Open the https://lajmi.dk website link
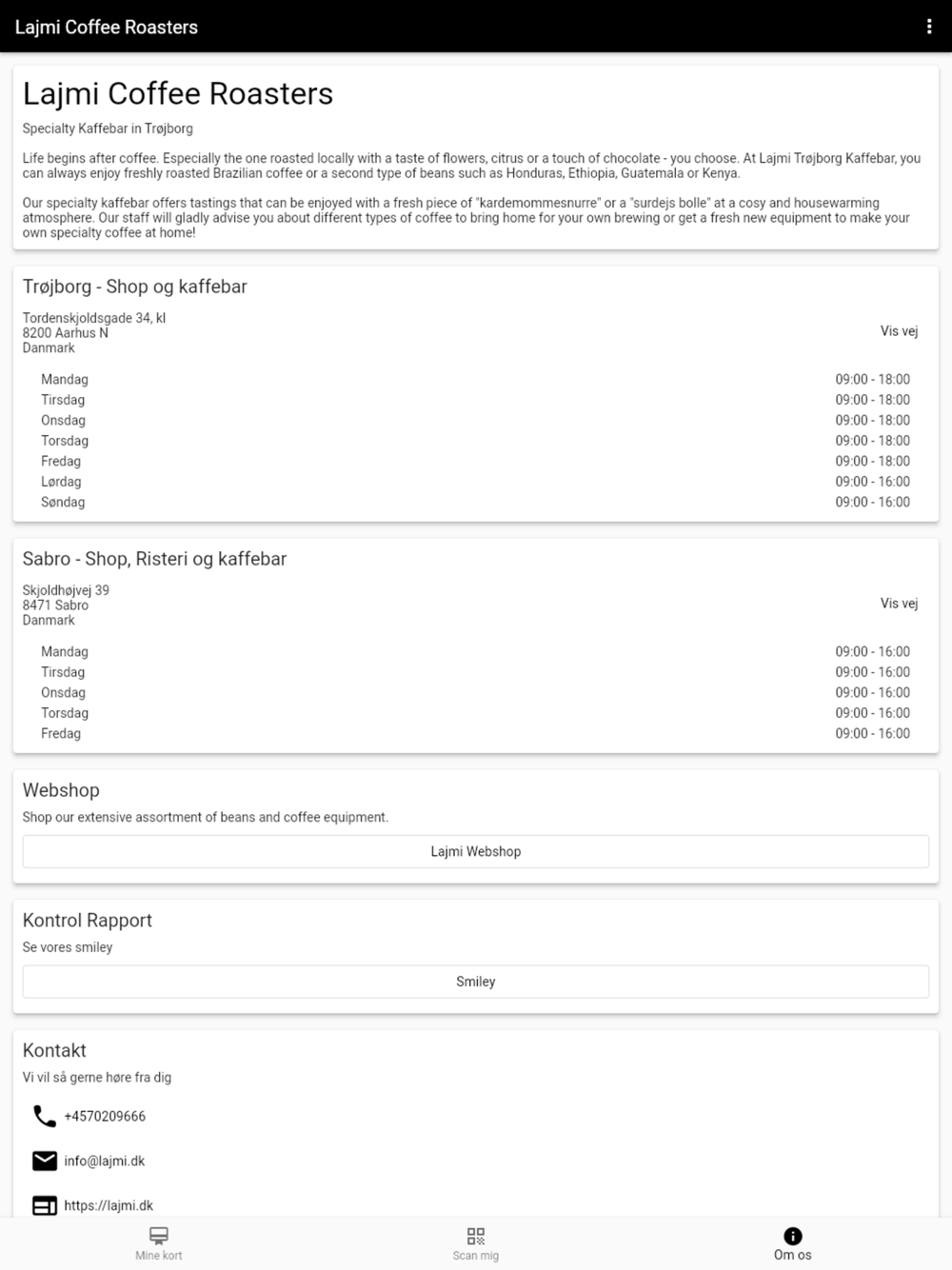 point(109,1205)
